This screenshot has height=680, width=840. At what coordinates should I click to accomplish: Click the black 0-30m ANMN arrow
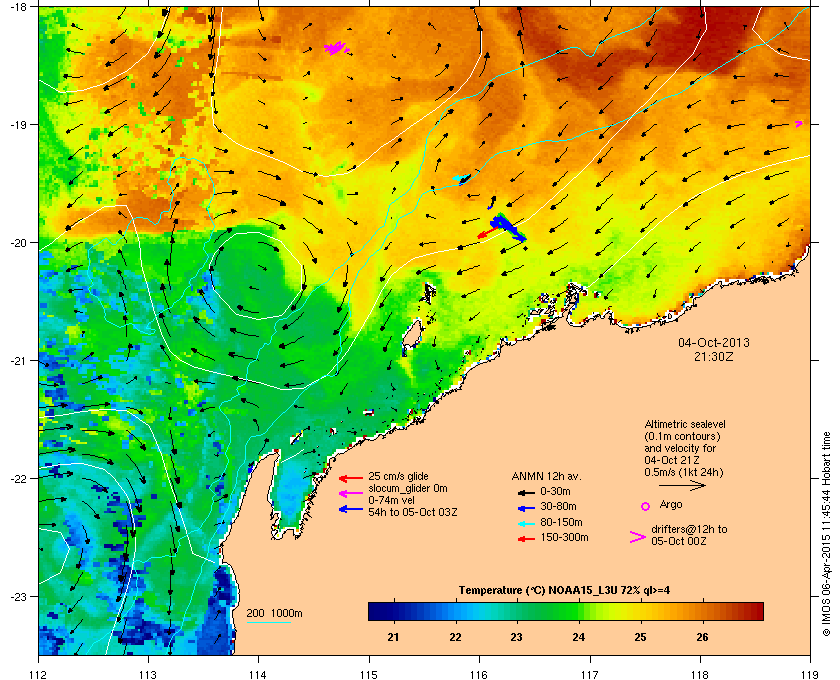point(527,492)
